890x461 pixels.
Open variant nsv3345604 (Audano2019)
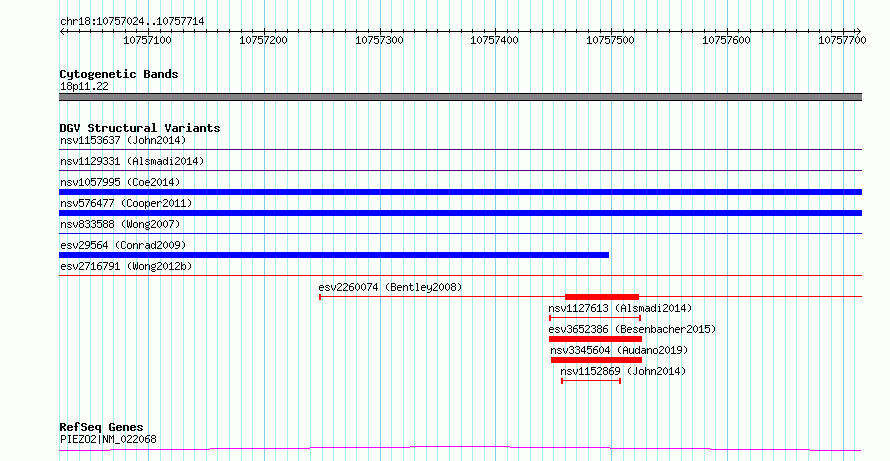click(x=619, y=350)
